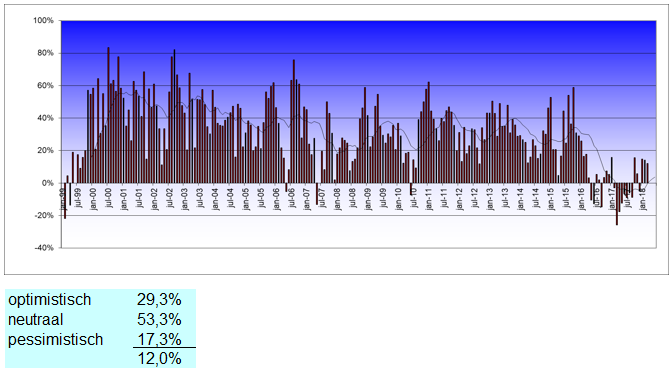Select the 53,3% value
This screenshot has height=372, width=669.
(159, 320)
